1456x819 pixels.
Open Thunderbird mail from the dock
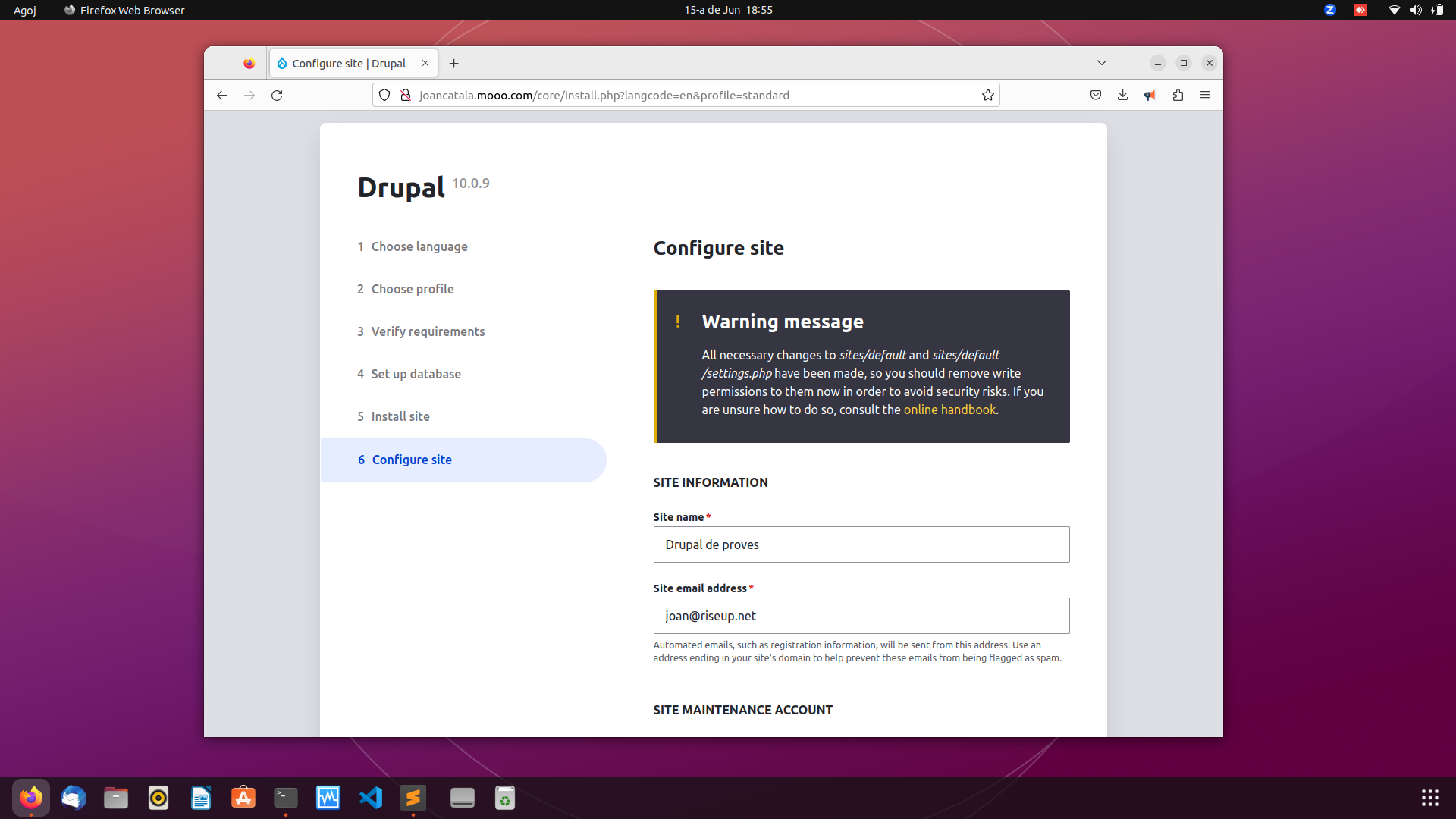(74, 798)
